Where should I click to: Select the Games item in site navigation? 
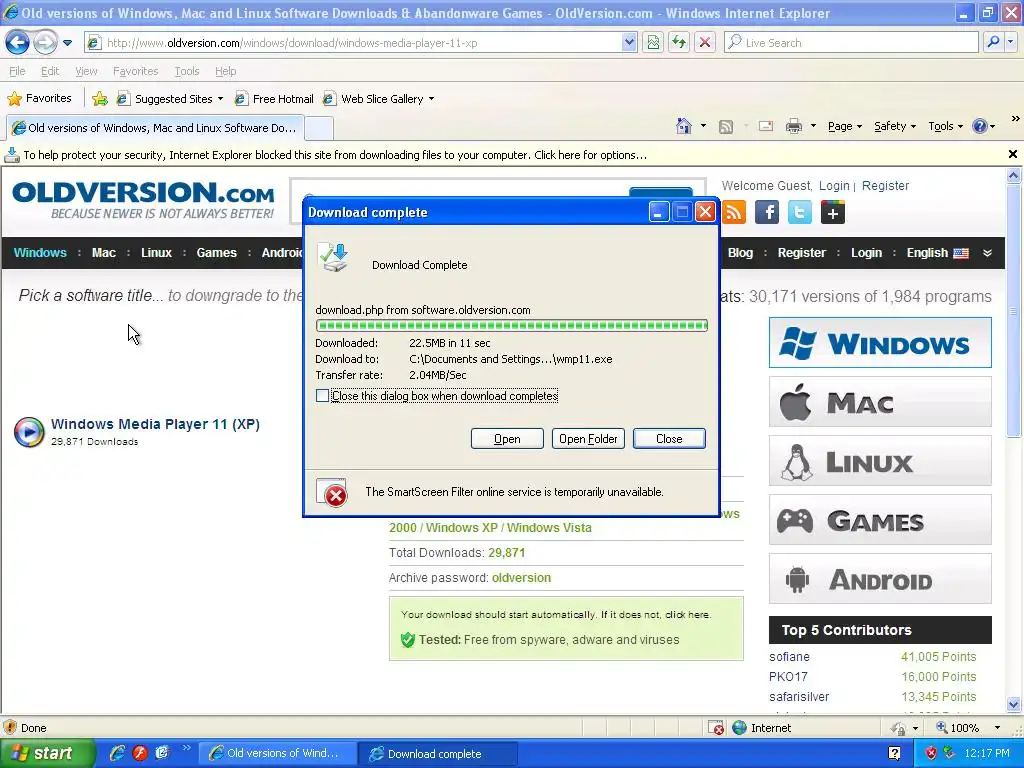[x=216, y=253]
